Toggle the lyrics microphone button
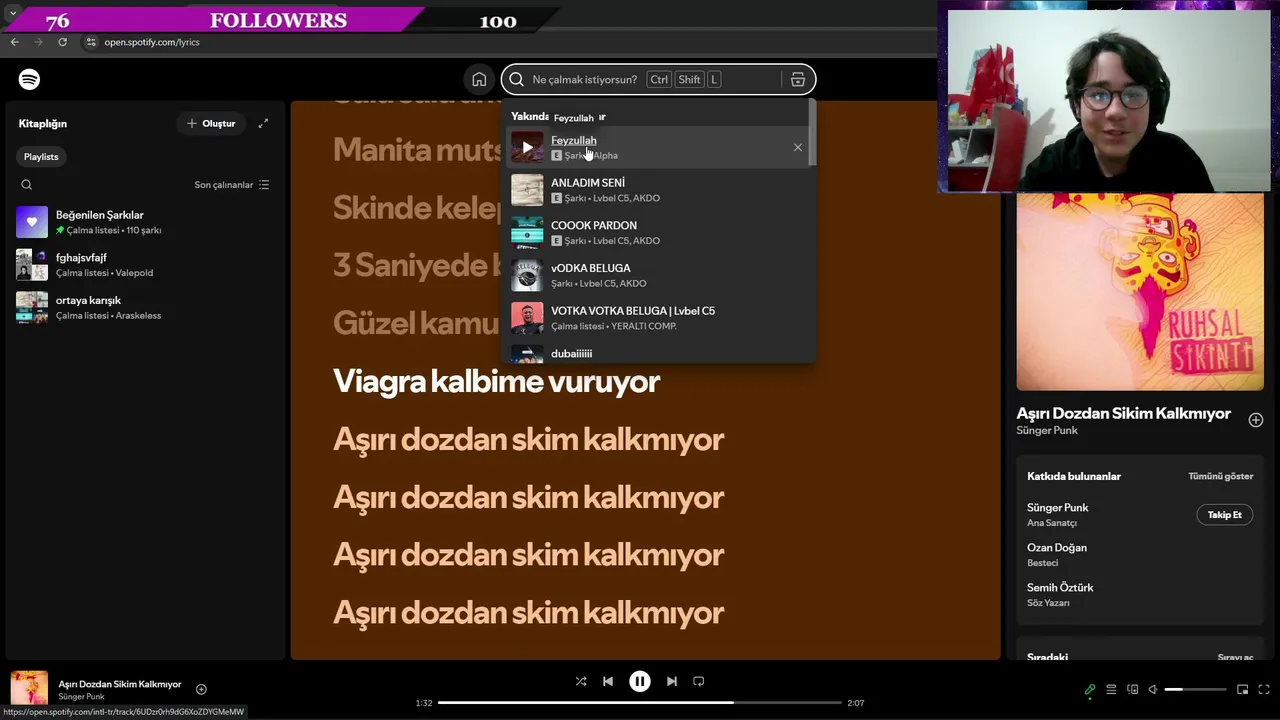Screen dimensions: 1280x720 click(x=1090, y=689)
